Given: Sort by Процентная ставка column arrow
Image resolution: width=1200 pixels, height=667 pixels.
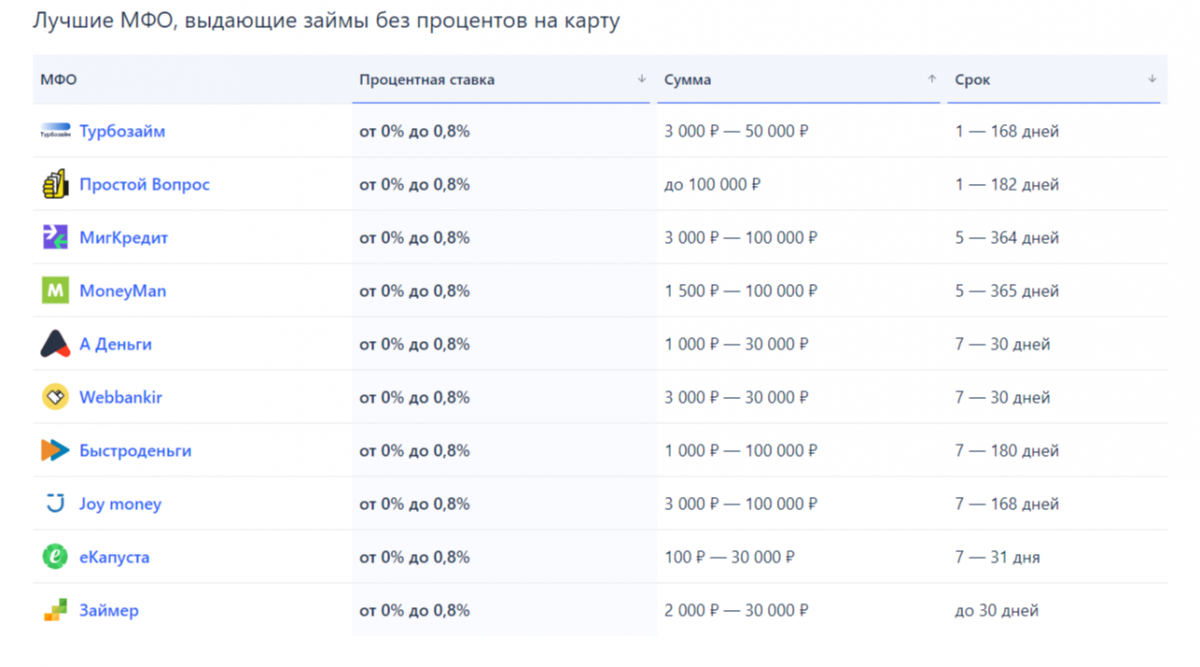Looking at the screenshot, I should click(641, 79).
